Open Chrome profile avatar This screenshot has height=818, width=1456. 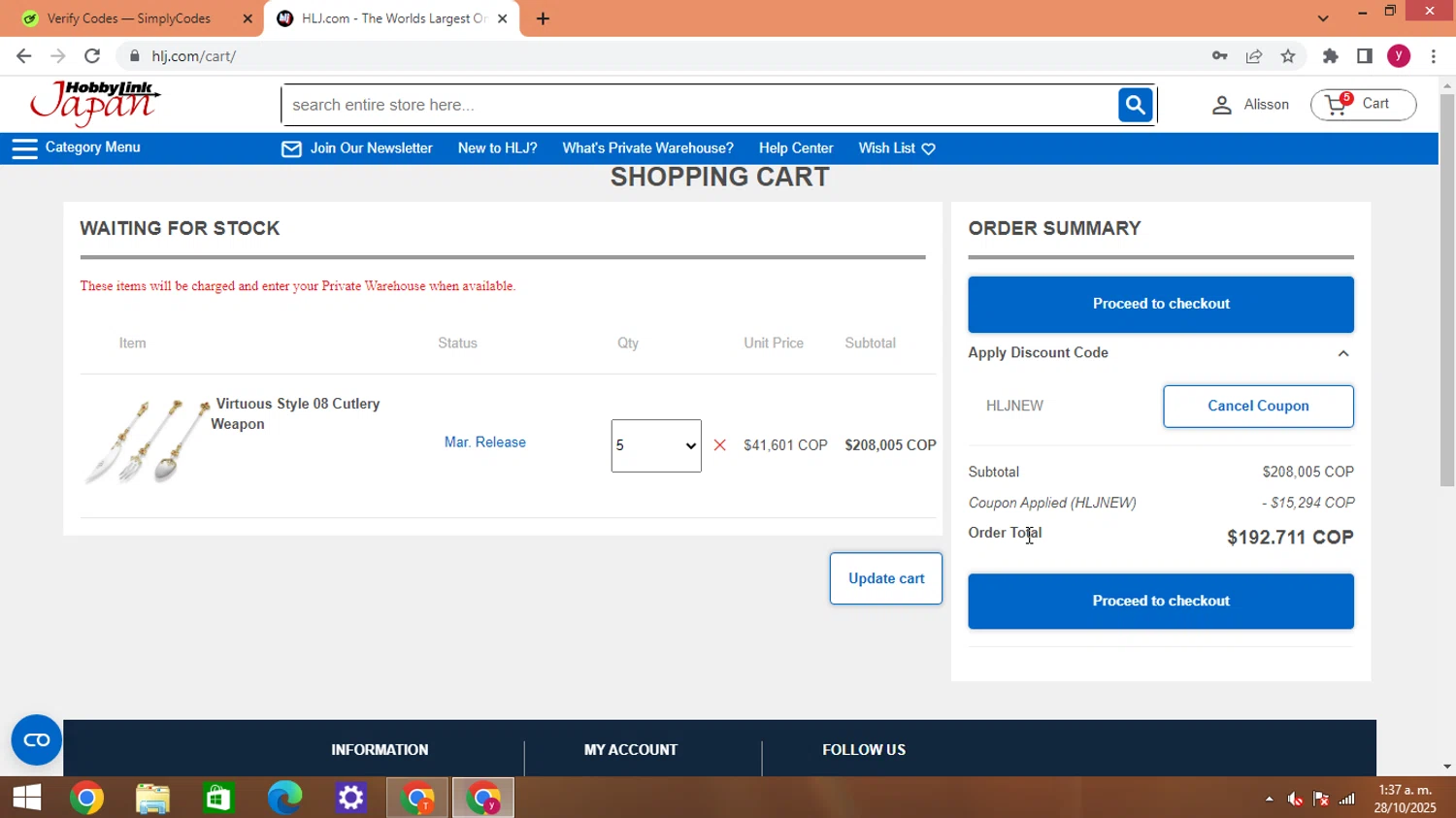coord(1399,56)
